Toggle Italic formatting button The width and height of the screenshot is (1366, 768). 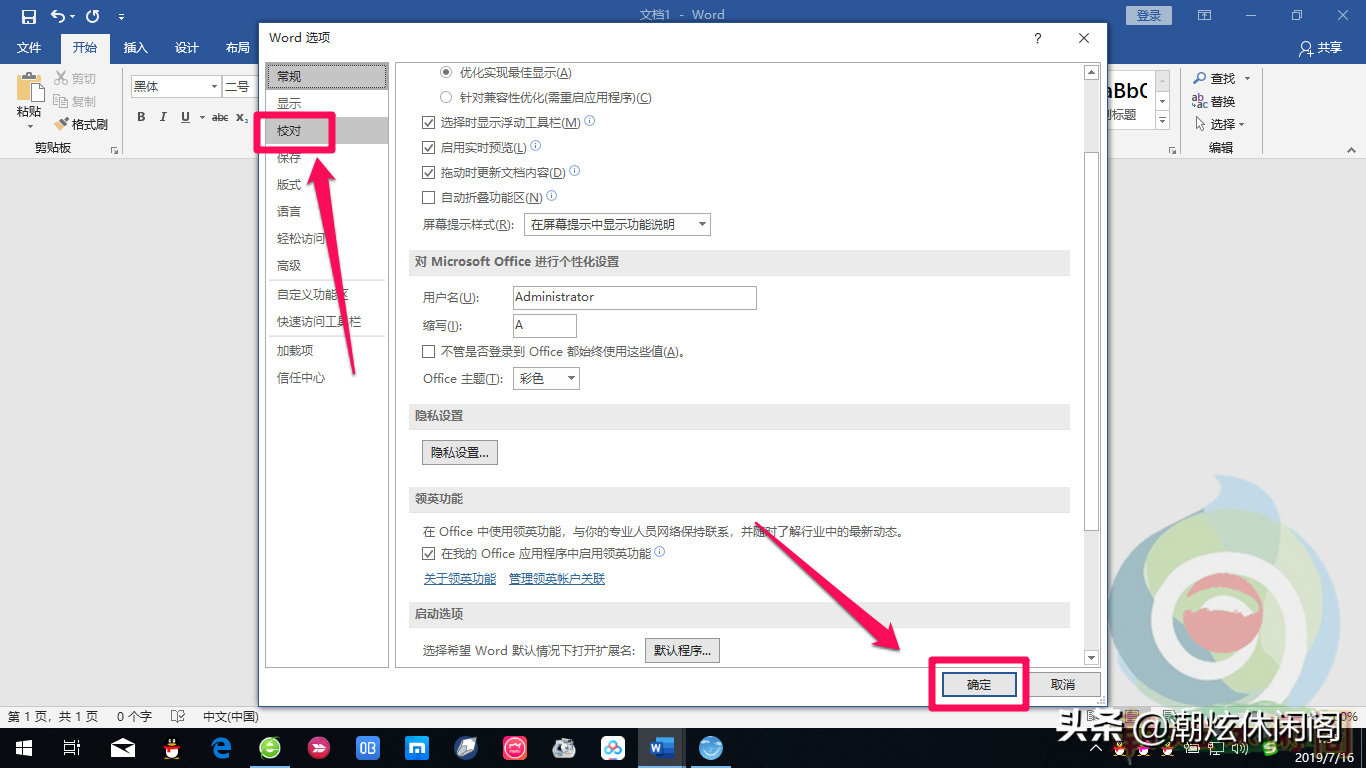163,117
